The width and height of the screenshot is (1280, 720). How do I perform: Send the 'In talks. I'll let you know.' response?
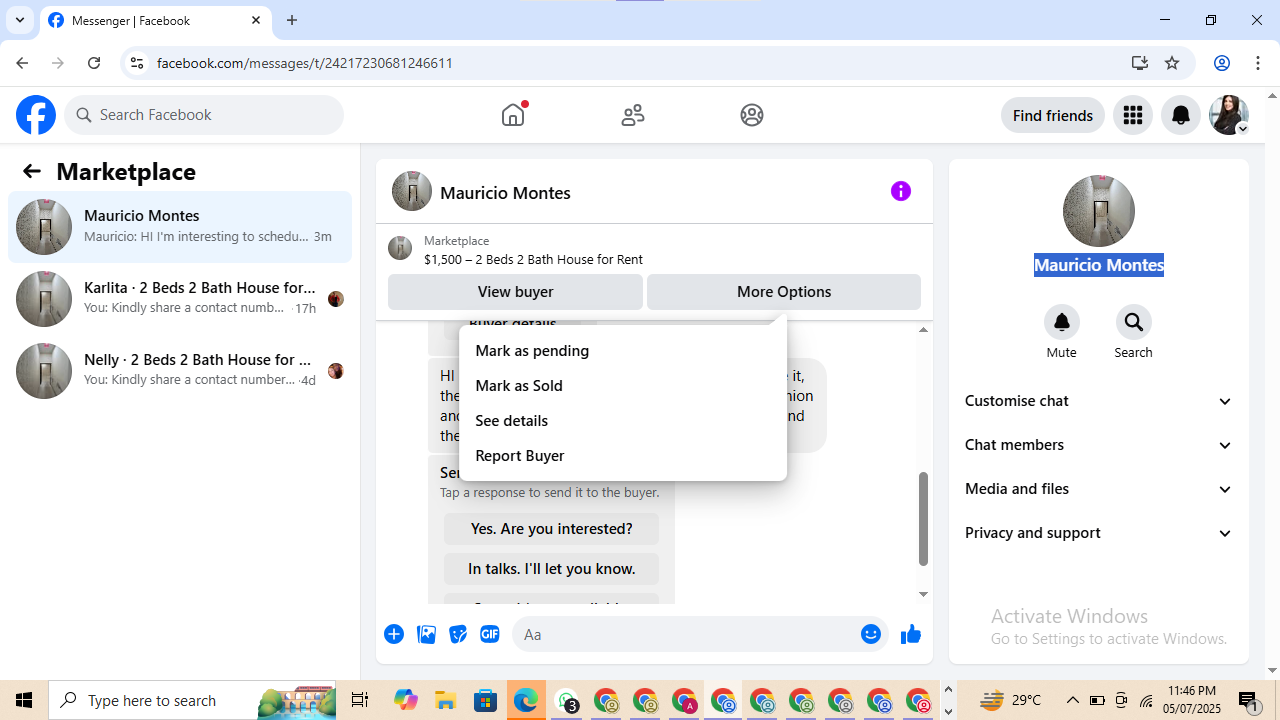point(551,569)
